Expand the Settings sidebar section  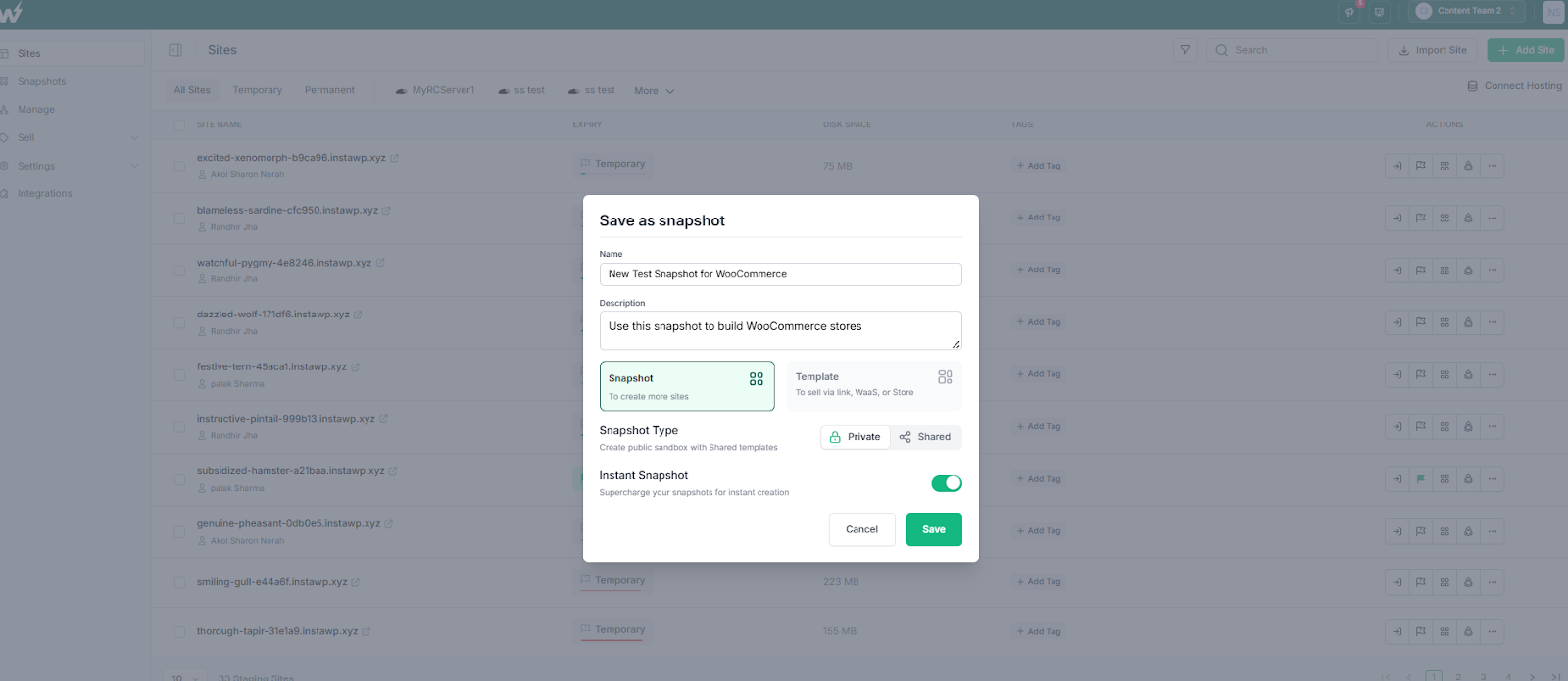[73, 167]
